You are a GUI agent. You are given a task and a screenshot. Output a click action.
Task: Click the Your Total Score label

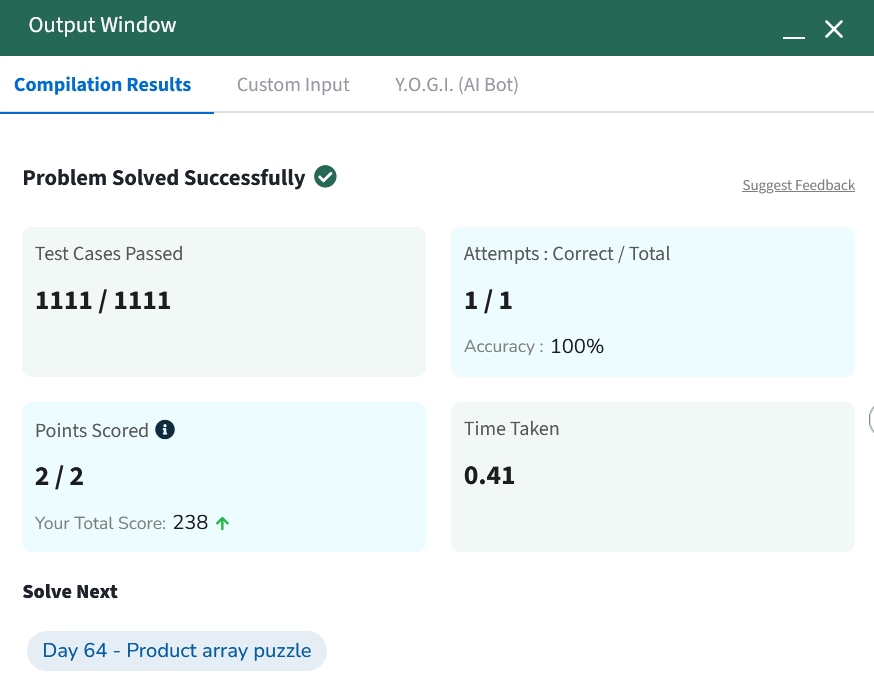coord(100,523)
